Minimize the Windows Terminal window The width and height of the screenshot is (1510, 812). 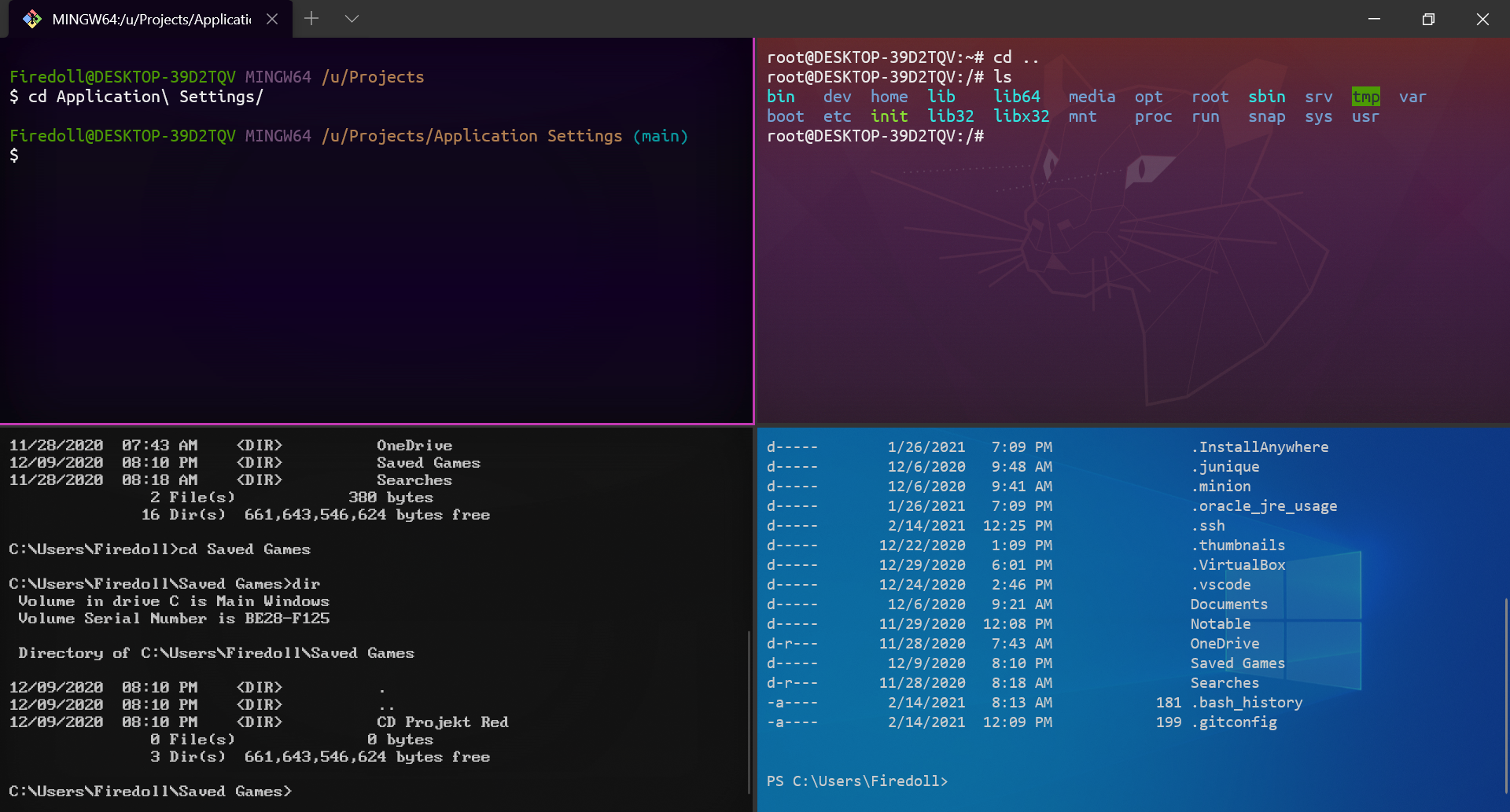[1374, 19]
